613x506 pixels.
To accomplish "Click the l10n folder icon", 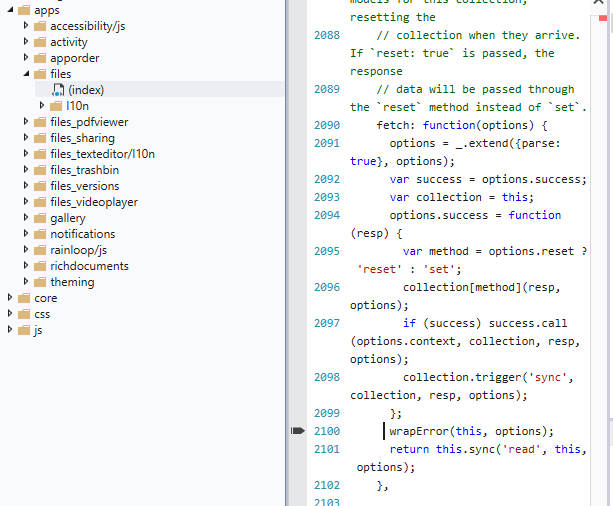I will pos(56,106).
